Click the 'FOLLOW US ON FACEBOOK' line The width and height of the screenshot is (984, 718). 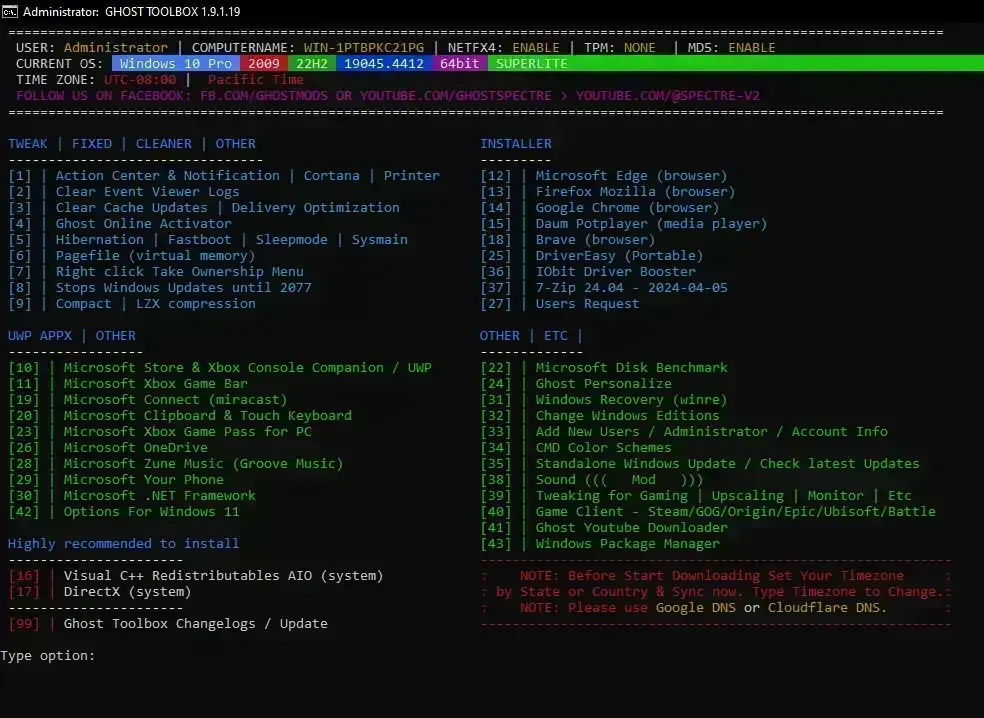pyautogui.click(x=388, y=95)
